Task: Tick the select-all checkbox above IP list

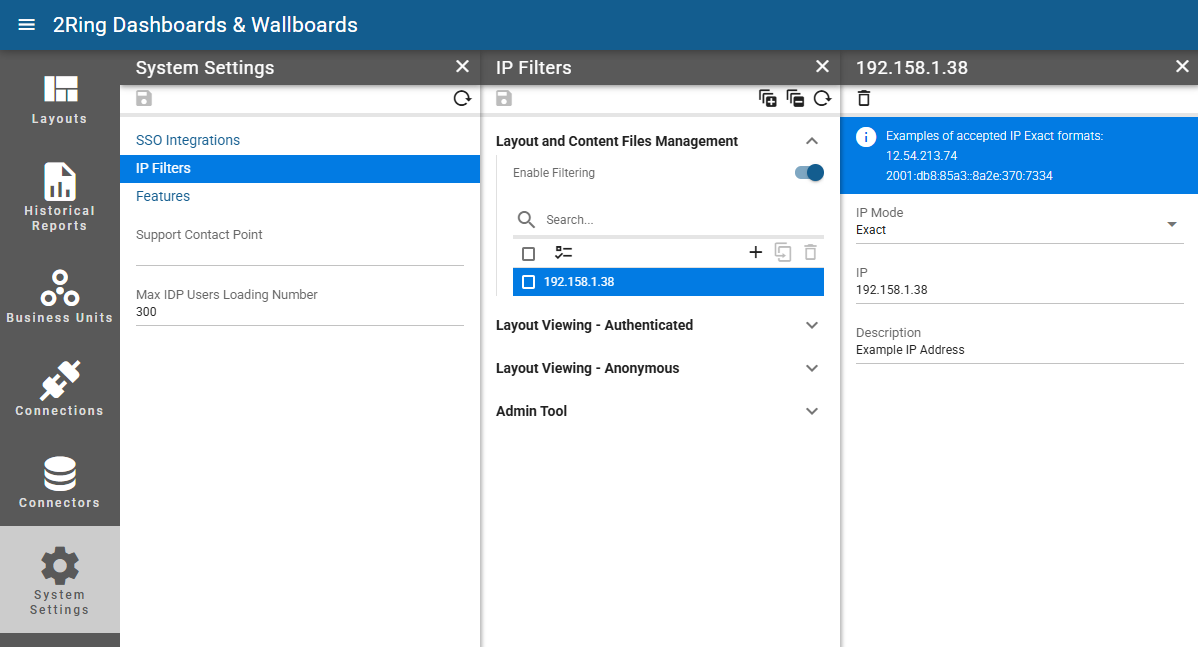Action: [528, 253]
